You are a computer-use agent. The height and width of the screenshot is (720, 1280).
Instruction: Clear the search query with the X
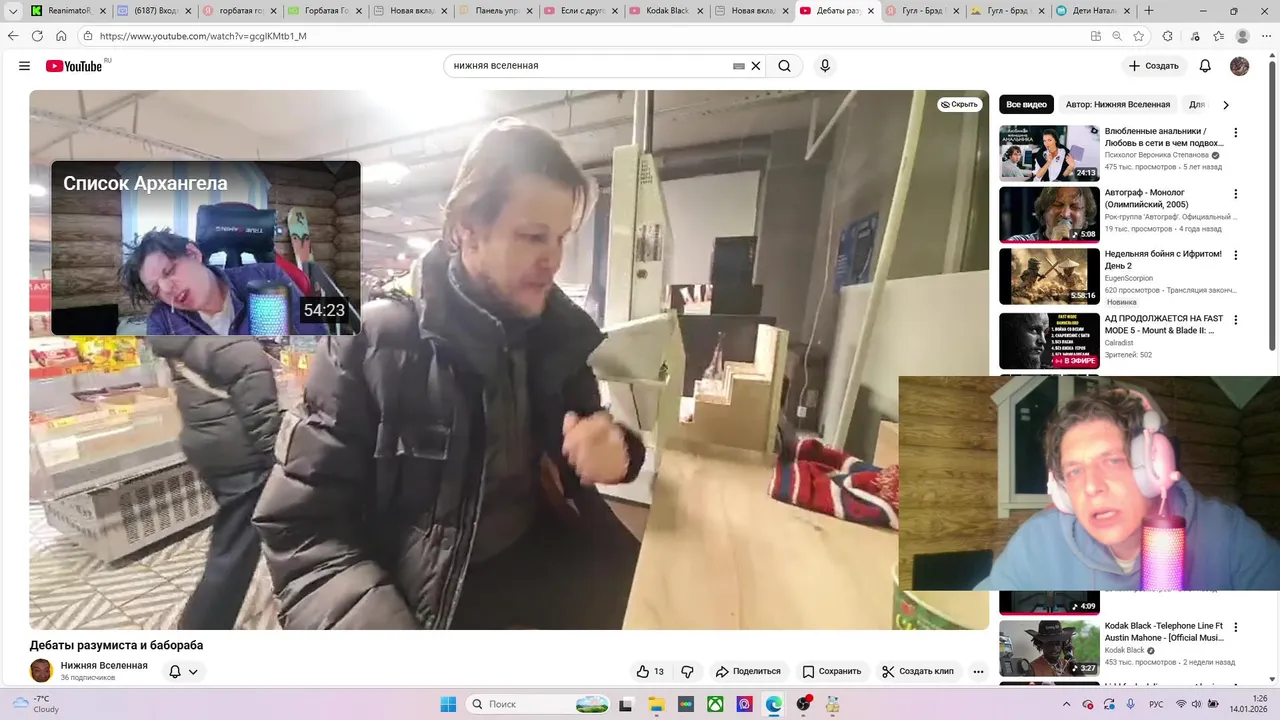[756, 66]
